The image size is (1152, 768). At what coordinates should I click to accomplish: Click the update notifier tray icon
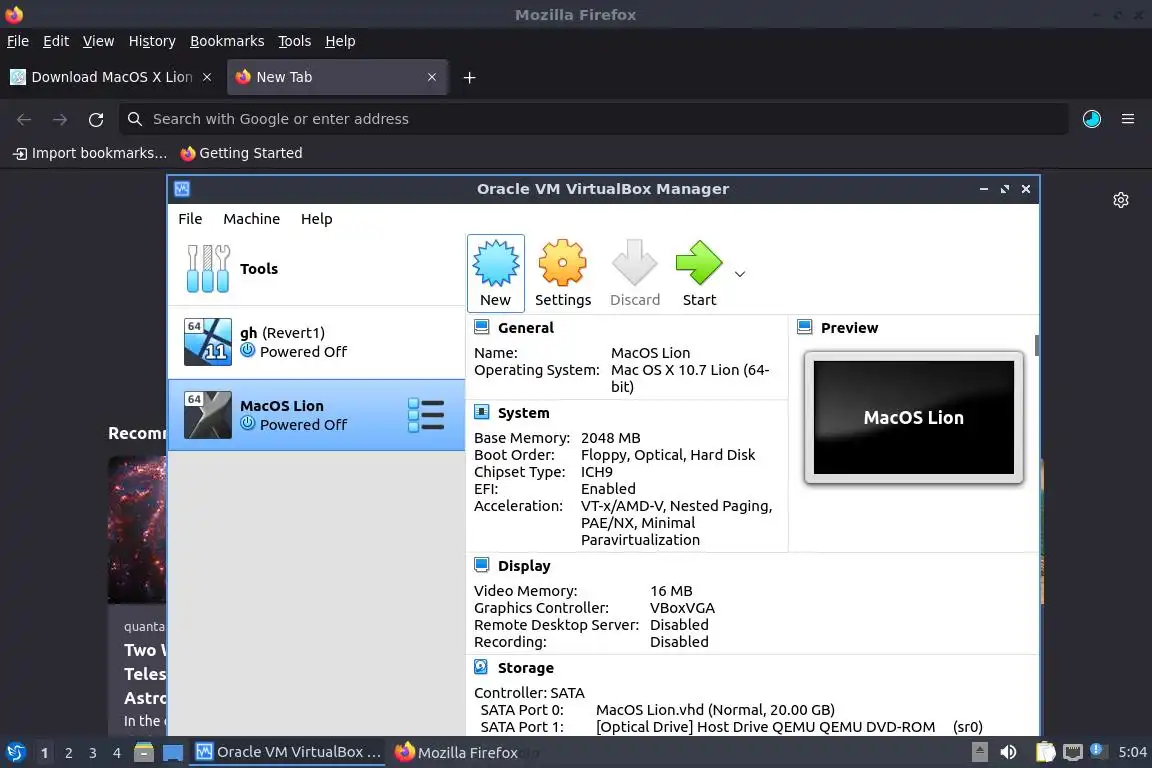click(1096, 750)
